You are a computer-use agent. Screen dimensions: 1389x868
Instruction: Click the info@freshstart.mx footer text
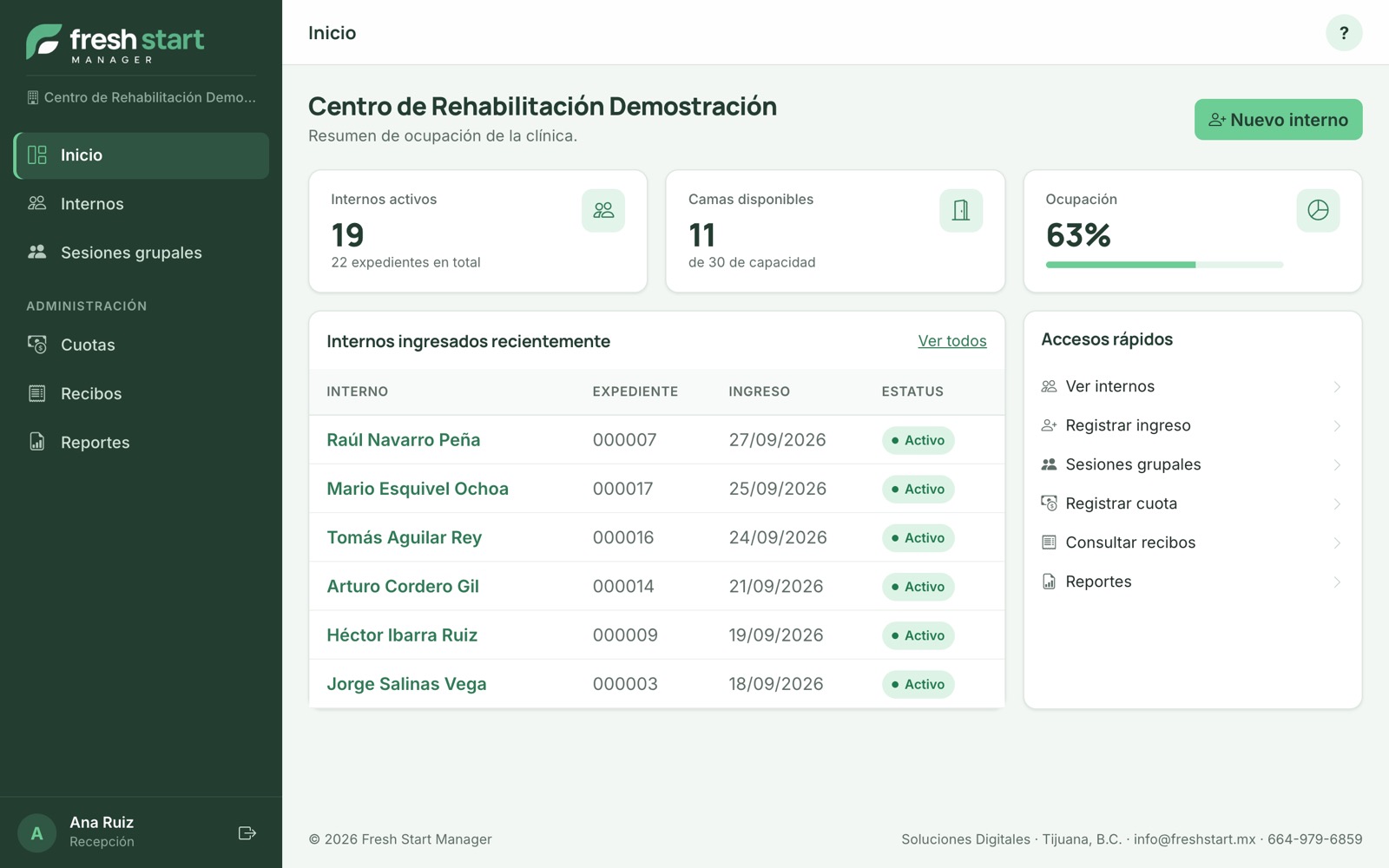click(x=1195, y=839)
